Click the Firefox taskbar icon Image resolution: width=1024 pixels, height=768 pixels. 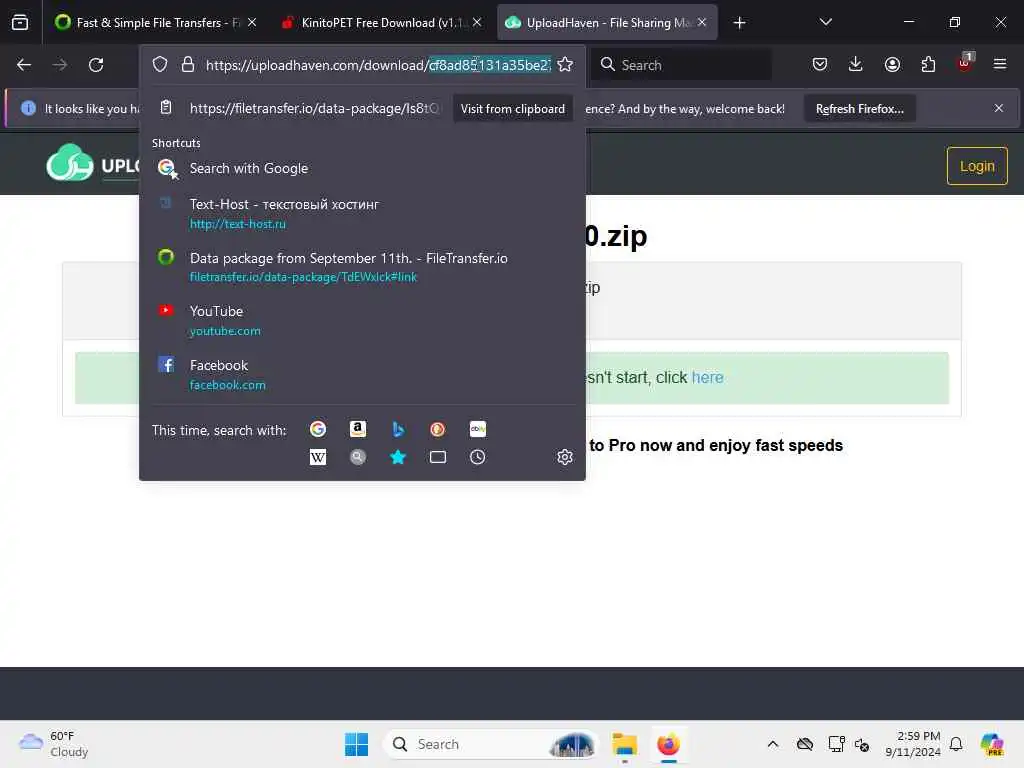(668, 744)
